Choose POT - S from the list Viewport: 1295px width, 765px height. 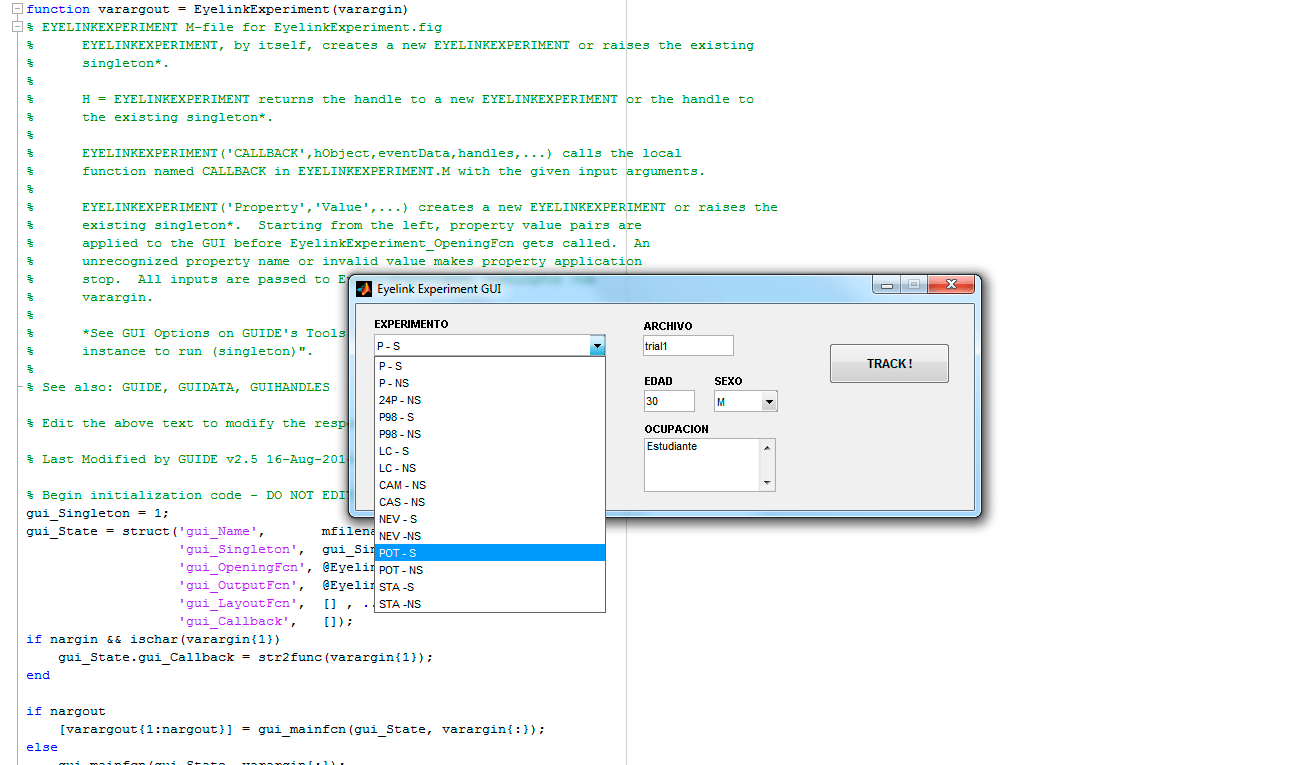[489, 553]
